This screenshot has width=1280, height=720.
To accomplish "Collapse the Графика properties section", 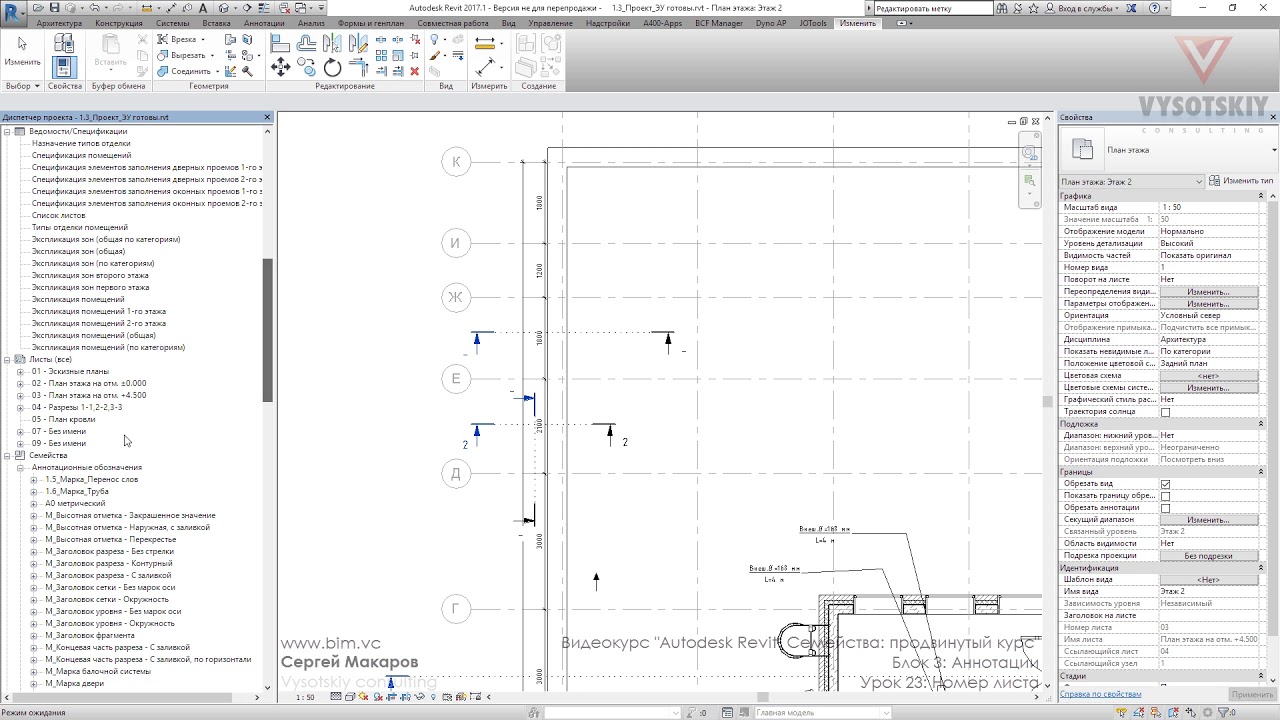I will tap(1261, 196).
